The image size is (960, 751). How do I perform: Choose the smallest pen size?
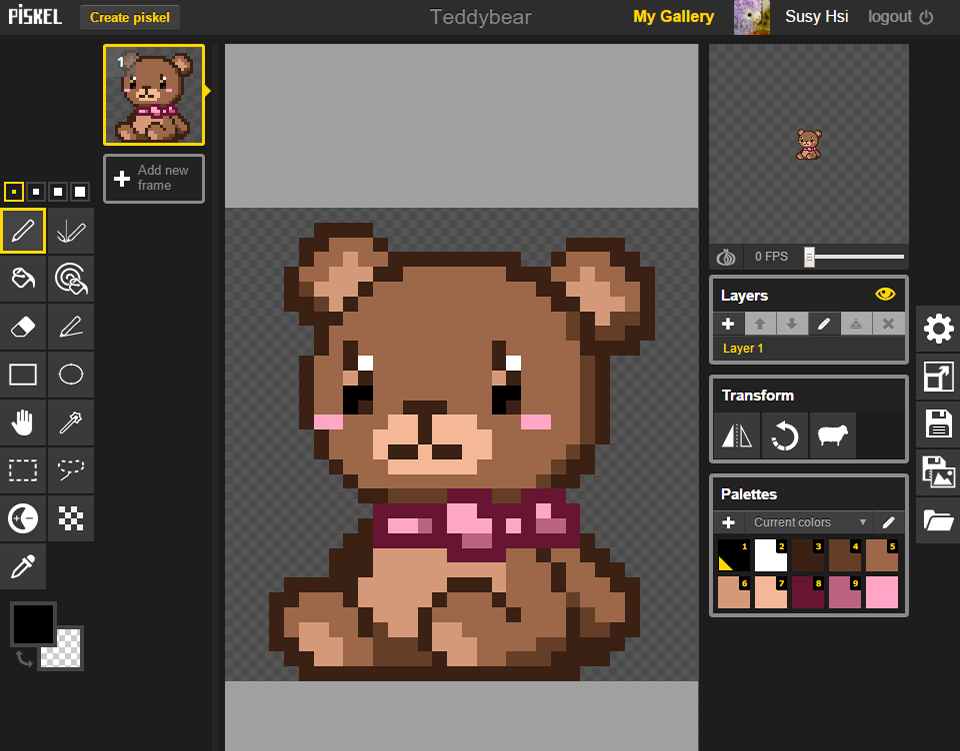tap(13, 192)
